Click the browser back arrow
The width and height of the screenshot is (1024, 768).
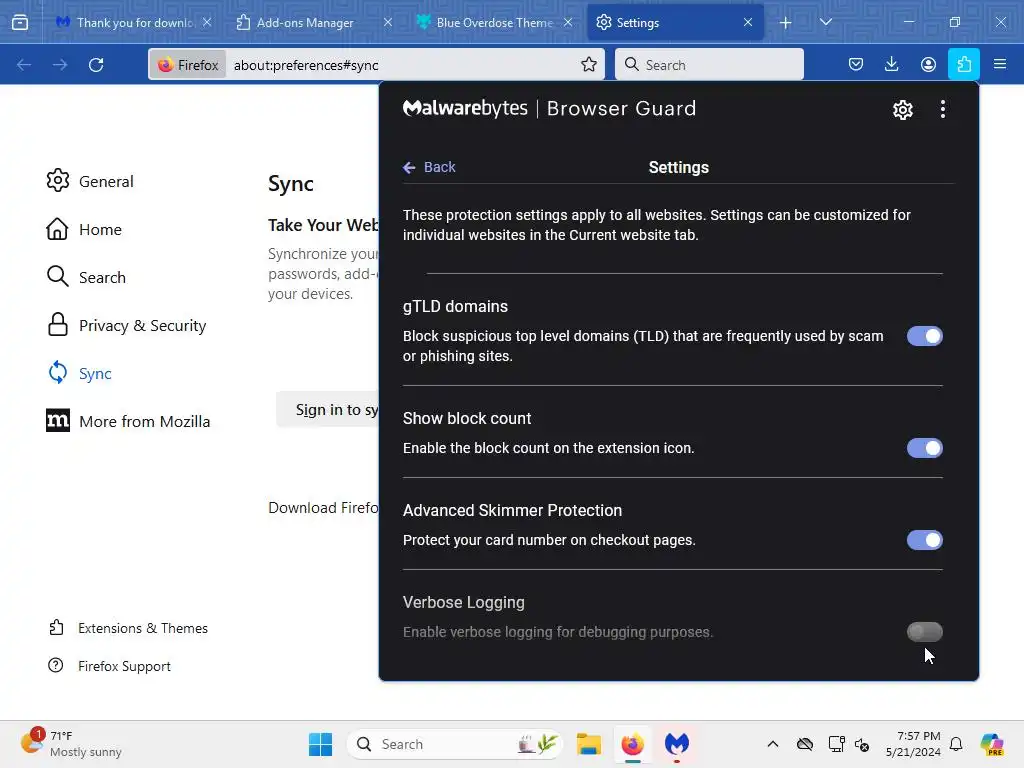(24, 64)
